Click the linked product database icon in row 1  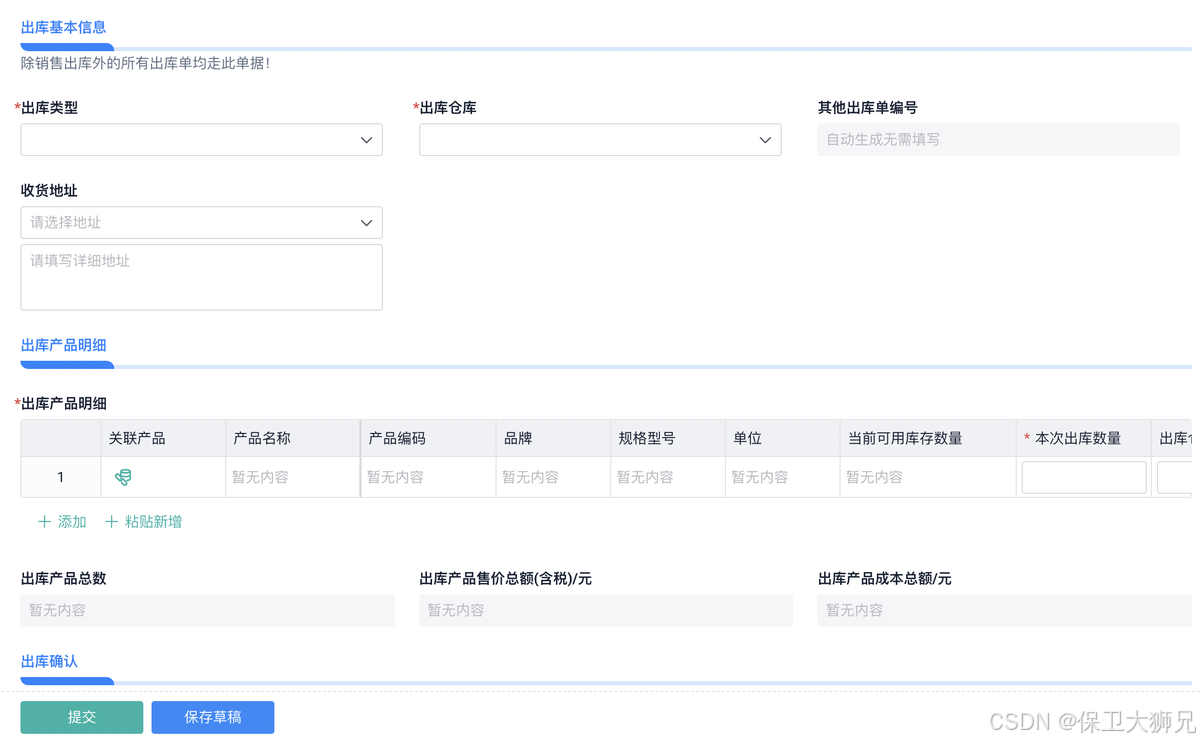coord(123,478)
